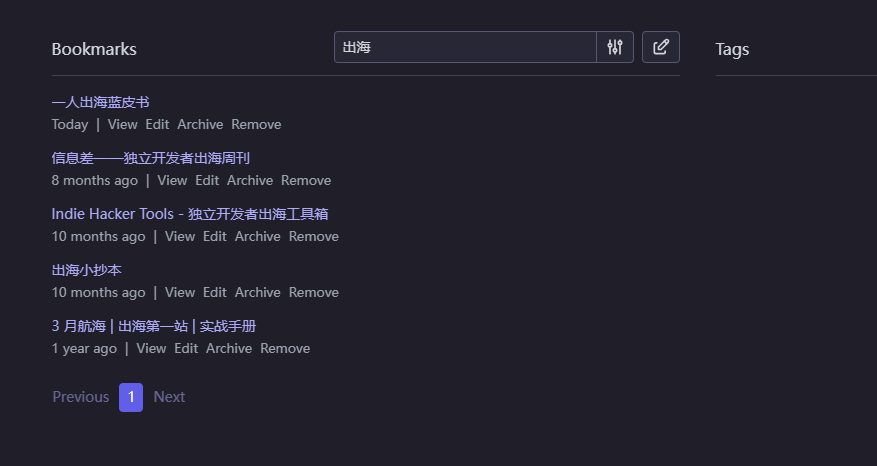Click the 1 year ago date
This screenshot has width=877, height=466.
click(x=84, y=348)
